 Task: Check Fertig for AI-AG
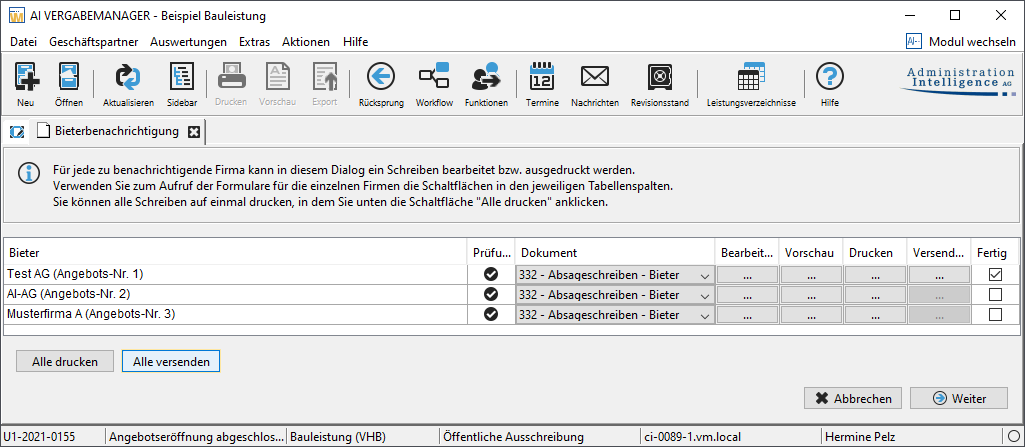[995, 295]
